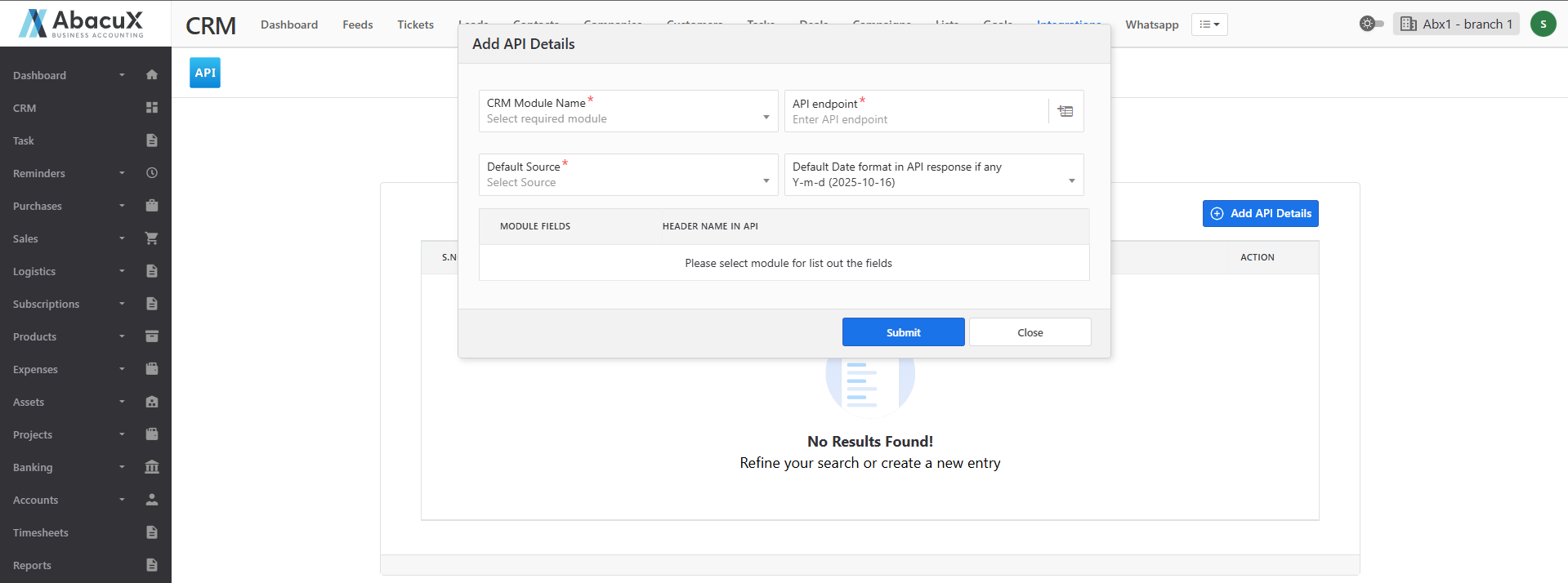Viewport: 1568px width, 583px height.
Task: Open the CRM Module Name dropdown
Action: [628, 111]
